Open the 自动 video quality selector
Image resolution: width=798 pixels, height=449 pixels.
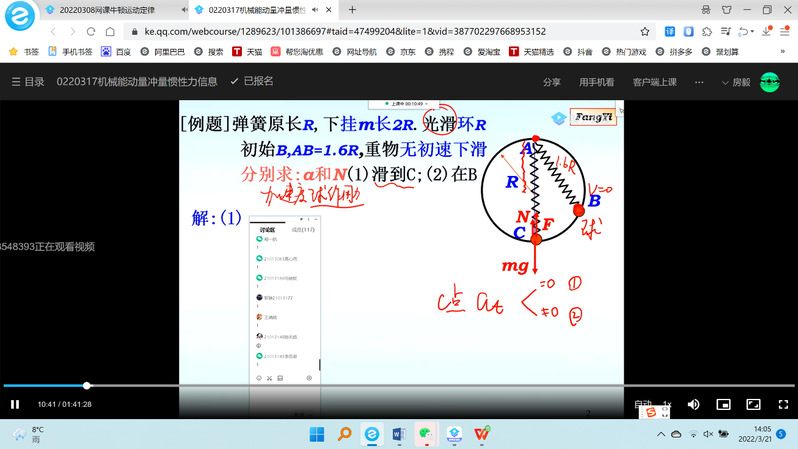[643, 404]
